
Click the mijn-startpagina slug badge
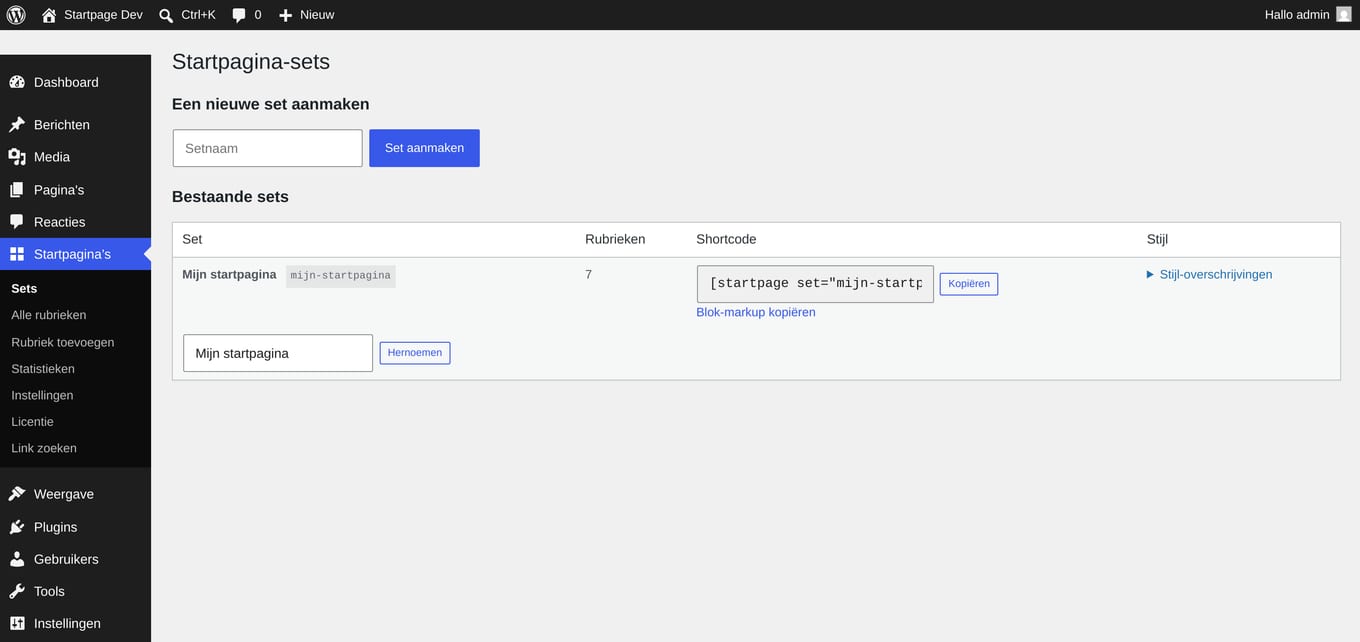(340, 275)
